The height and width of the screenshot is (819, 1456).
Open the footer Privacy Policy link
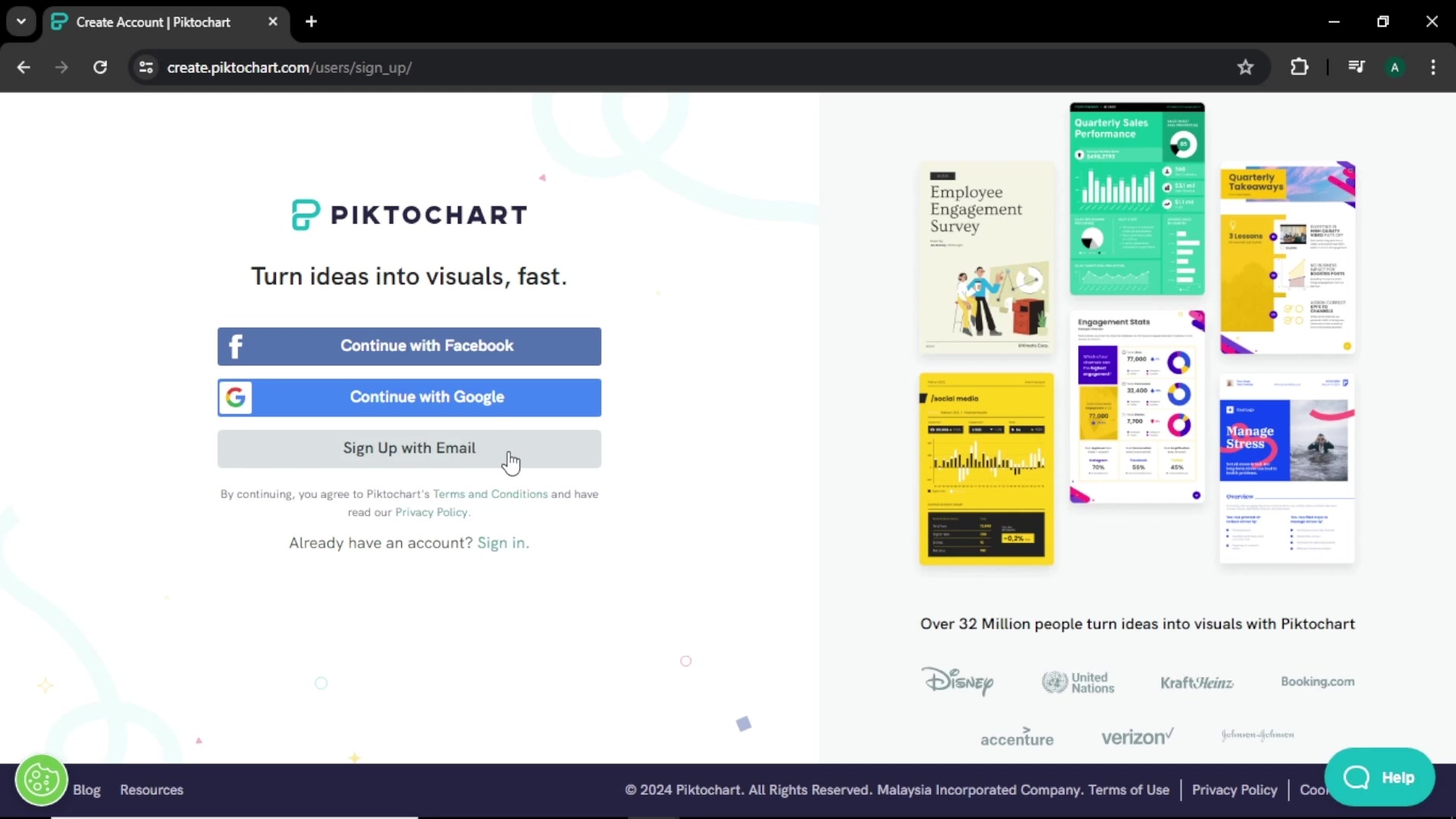click(x=1235, y=790)
